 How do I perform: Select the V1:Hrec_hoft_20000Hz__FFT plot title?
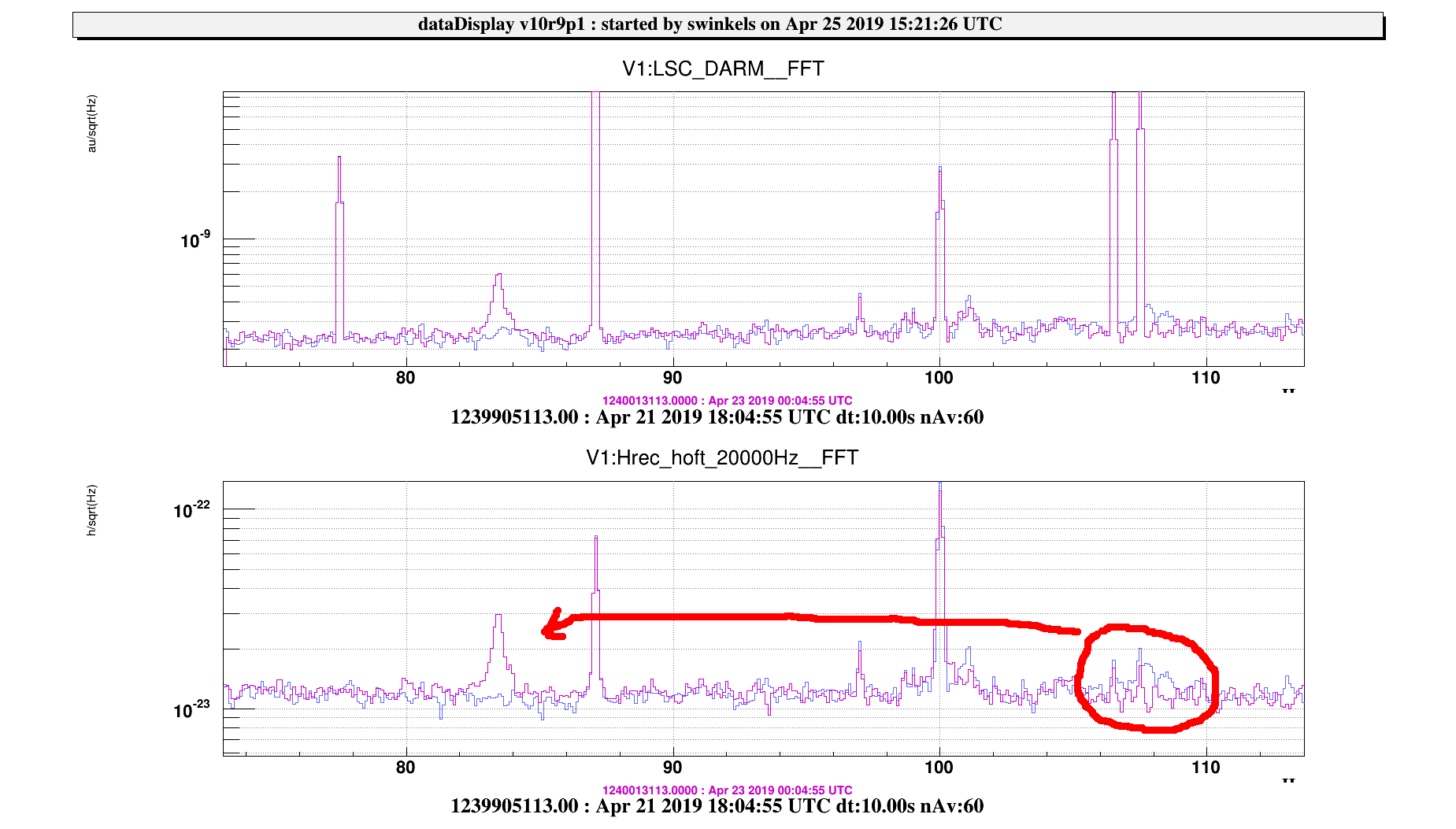tap(721, 458)
